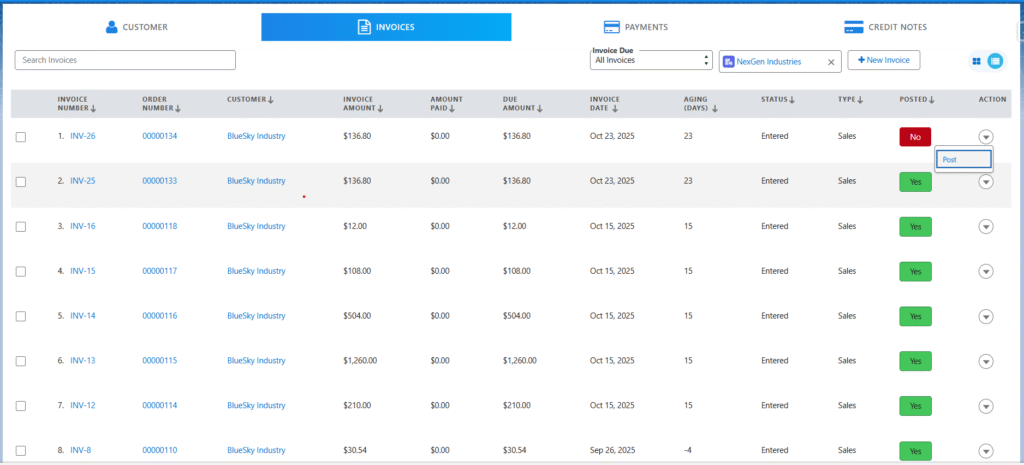Open order number 00000134 link

[159, 136]
